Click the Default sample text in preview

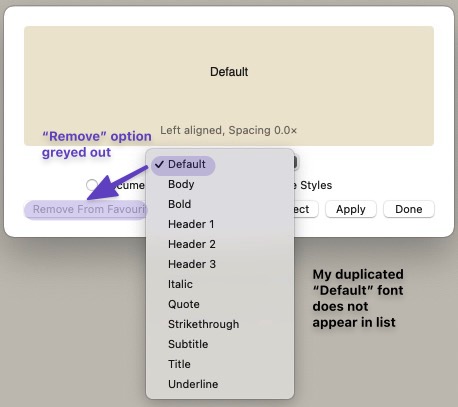[229, 72]
